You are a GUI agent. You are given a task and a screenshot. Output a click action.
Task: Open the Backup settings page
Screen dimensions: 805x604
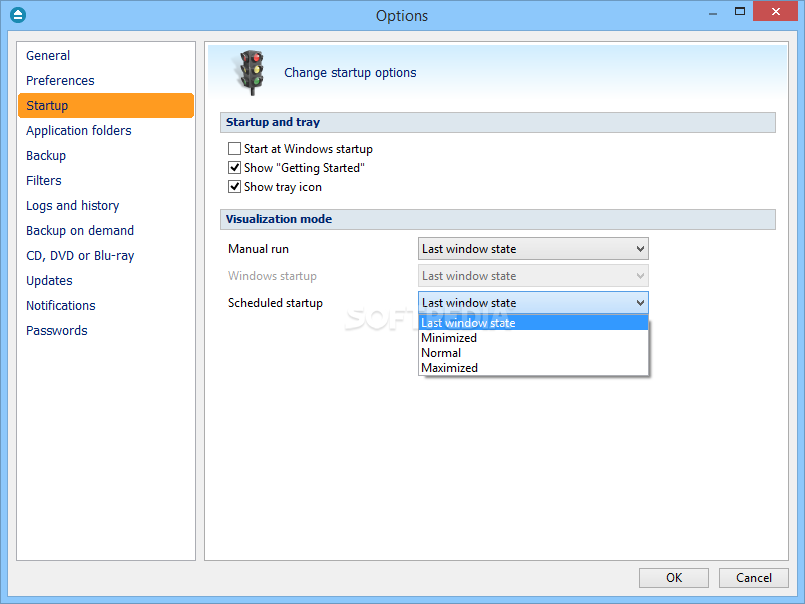pyautogui.click(x=106, y=156)
